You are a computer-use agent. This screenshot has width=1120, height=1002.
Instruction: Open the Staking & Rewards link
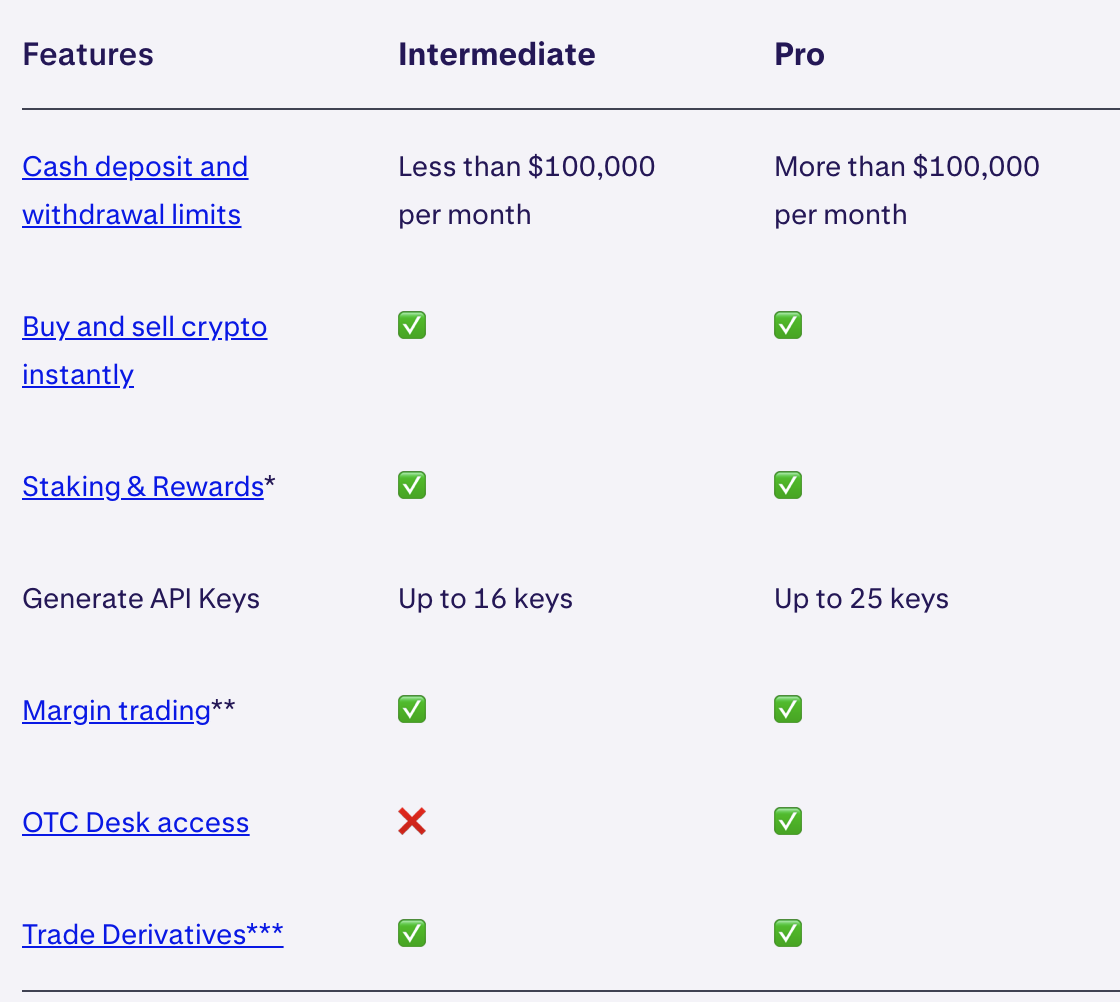[x=143, y=487]
